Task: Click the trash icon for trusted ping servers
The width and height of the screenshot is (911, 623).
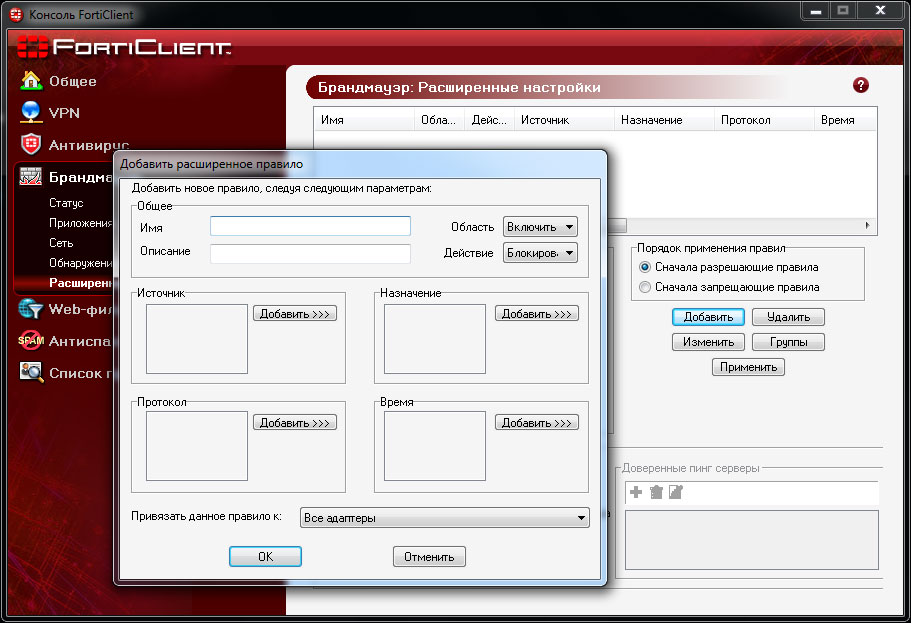Action: 656,492
